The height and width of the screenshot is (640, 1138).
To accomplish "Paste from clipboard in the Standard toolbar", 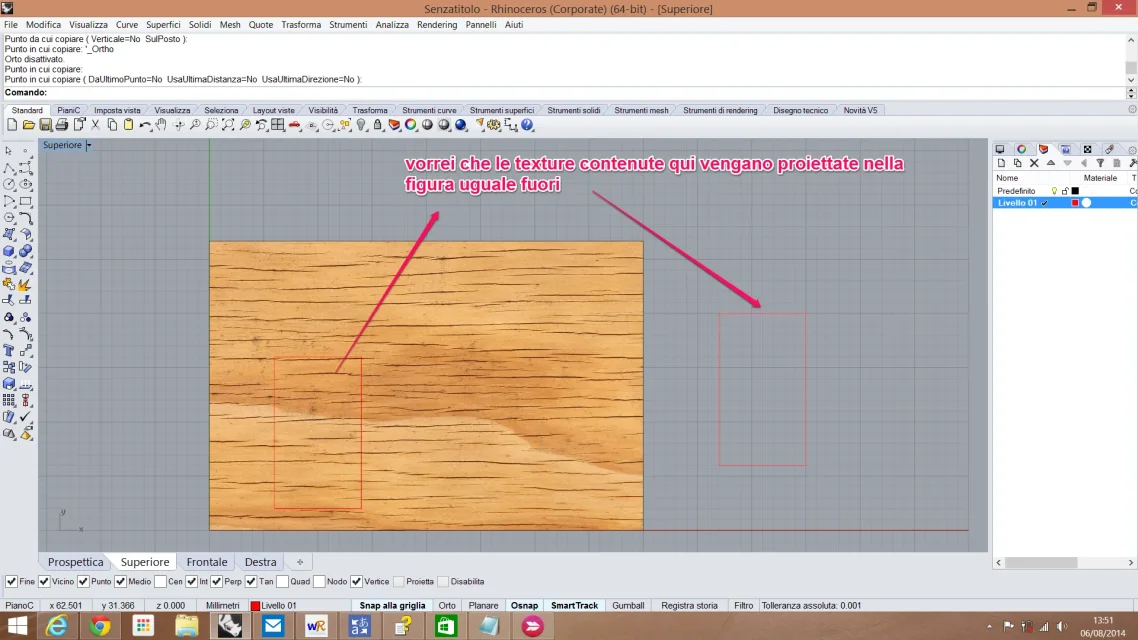I will pyautogui.click(x=128, y=125).
